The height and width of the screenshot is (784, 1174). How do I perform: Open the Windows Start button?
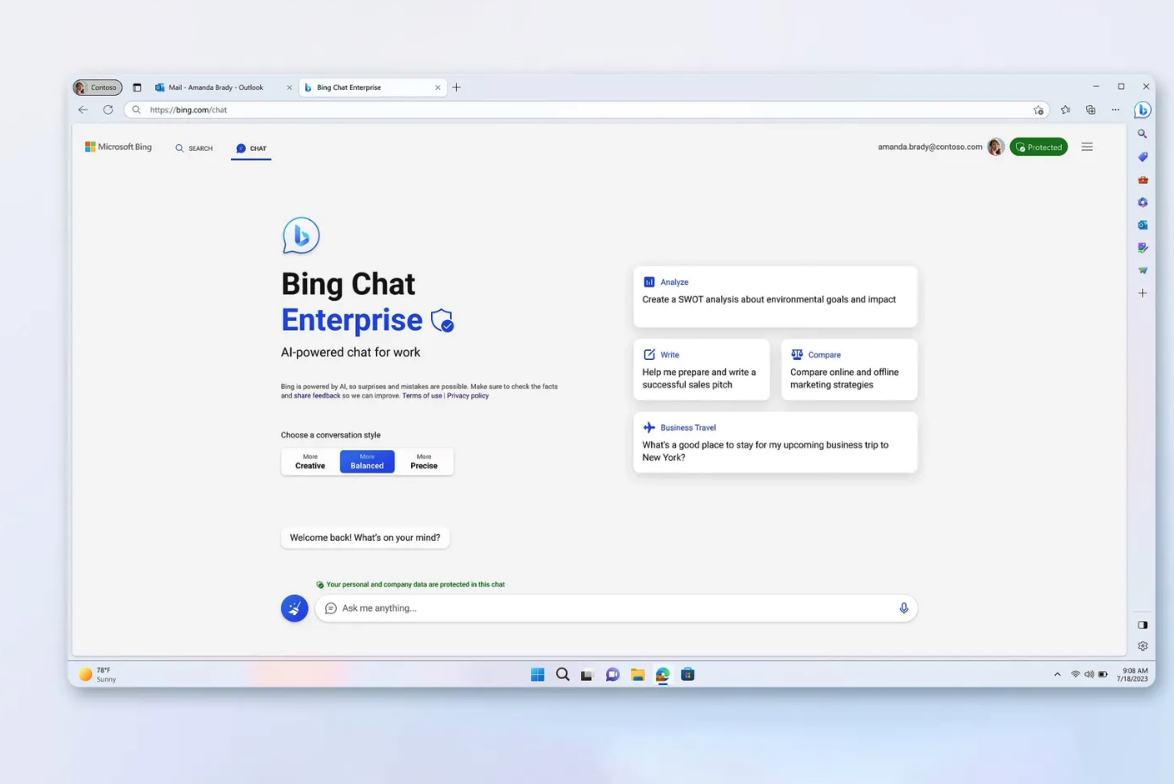click(x=538, y=675)
